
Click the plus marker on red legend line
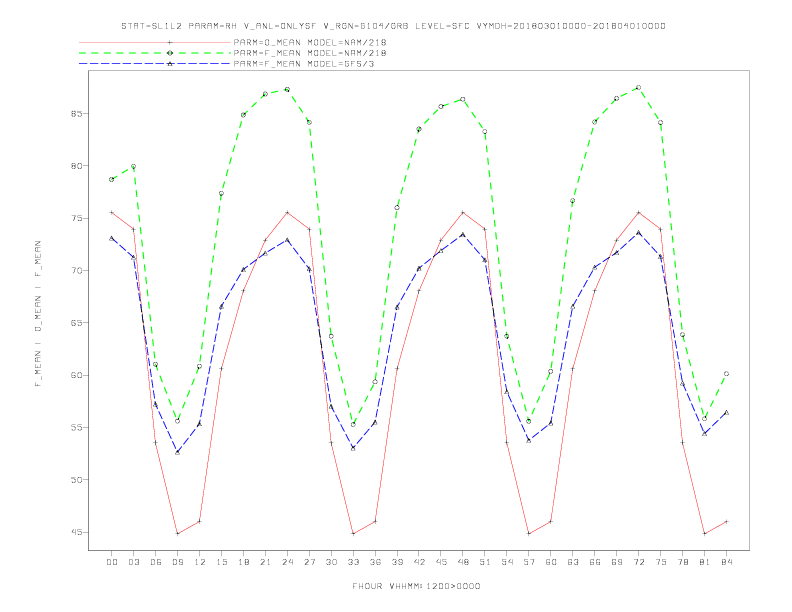[x=170, y=42]
